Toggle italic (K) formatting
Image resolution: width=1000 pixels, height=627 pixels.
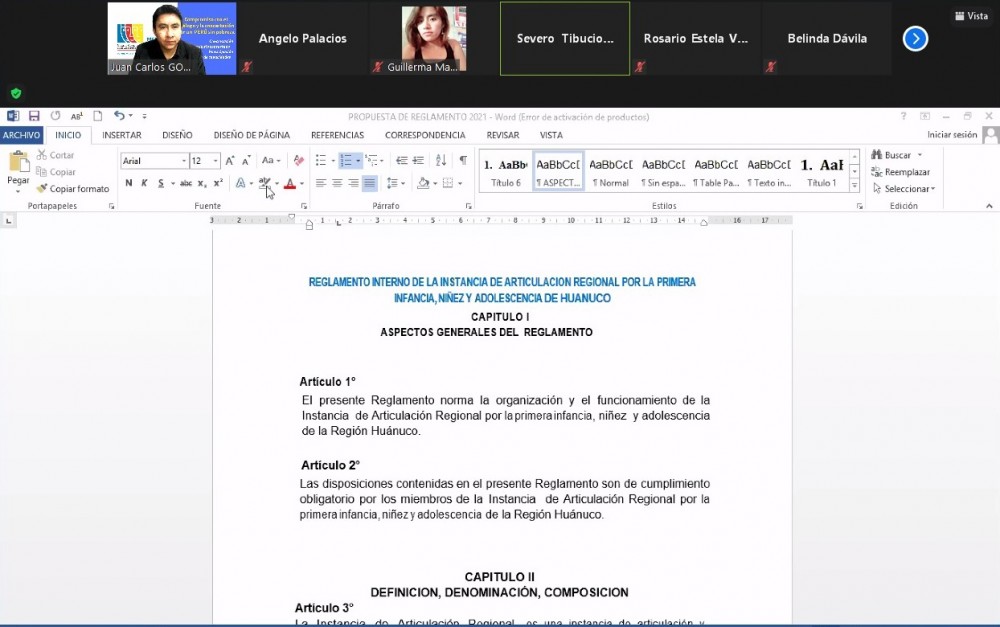[144, 183]
